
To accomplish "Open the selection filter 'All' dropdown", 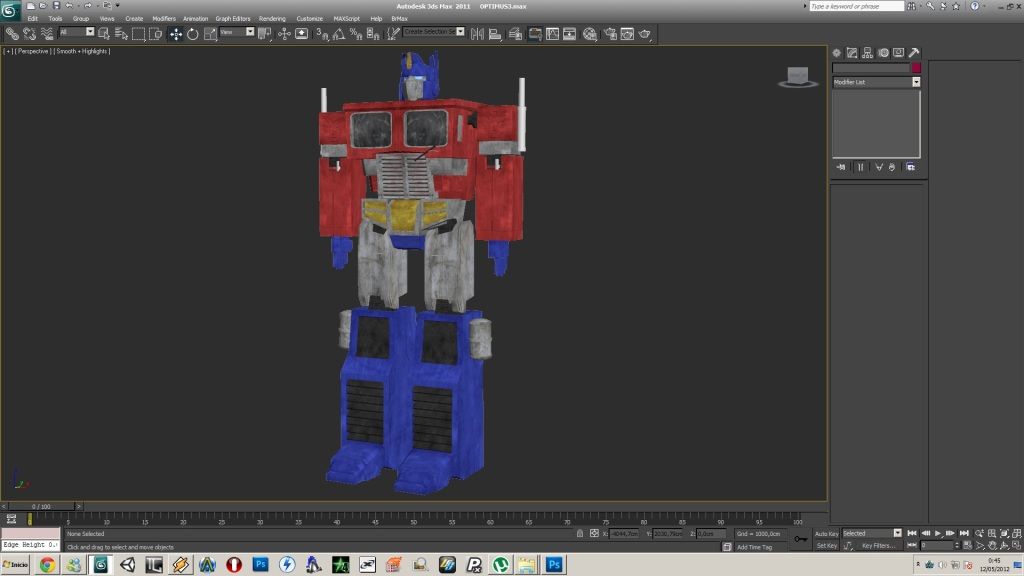I will point(77,32).
